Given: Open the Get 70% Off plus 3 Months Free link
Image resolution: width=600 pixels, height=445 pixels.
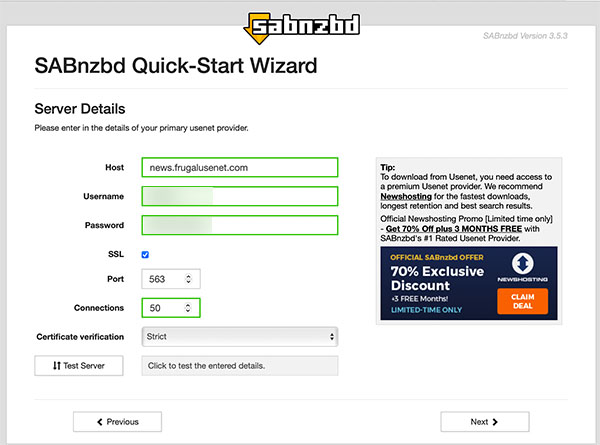Looking at the screenshot, I should [x=453, y=229].
